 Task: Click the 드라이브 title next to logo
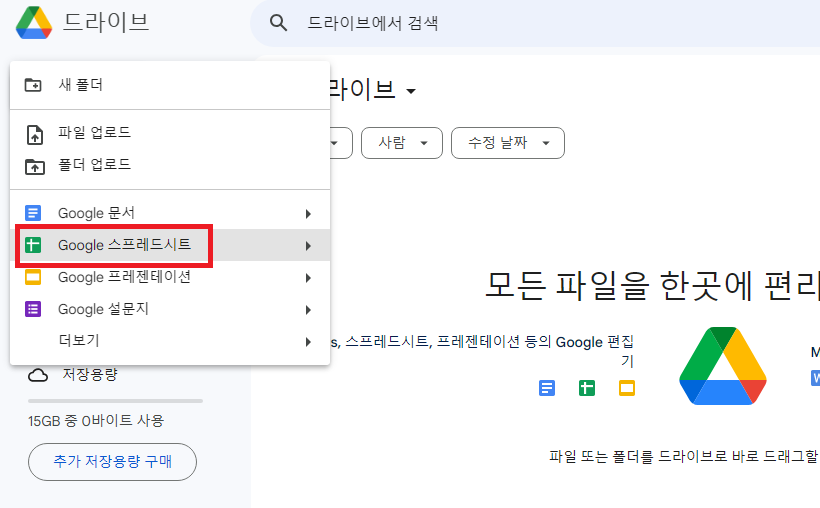[x=106, y=22]
